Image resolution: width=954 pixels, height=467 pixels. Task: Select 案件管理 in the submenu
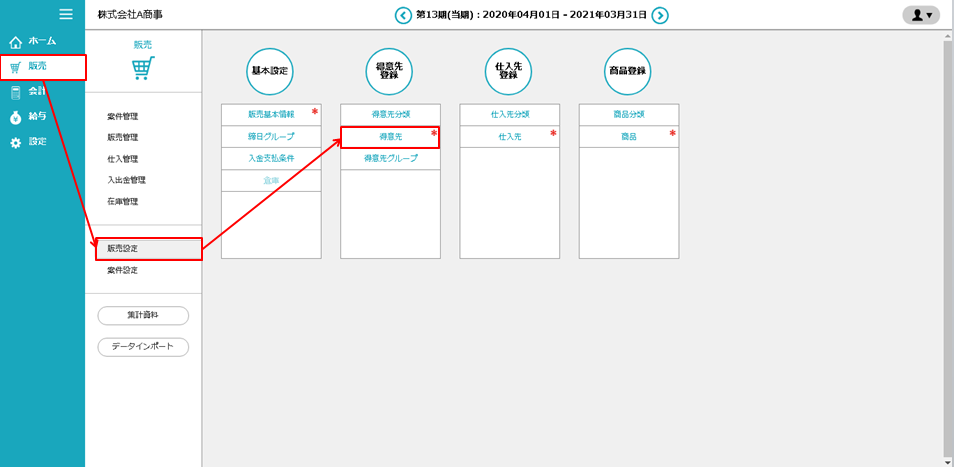(x=123, y=116)
